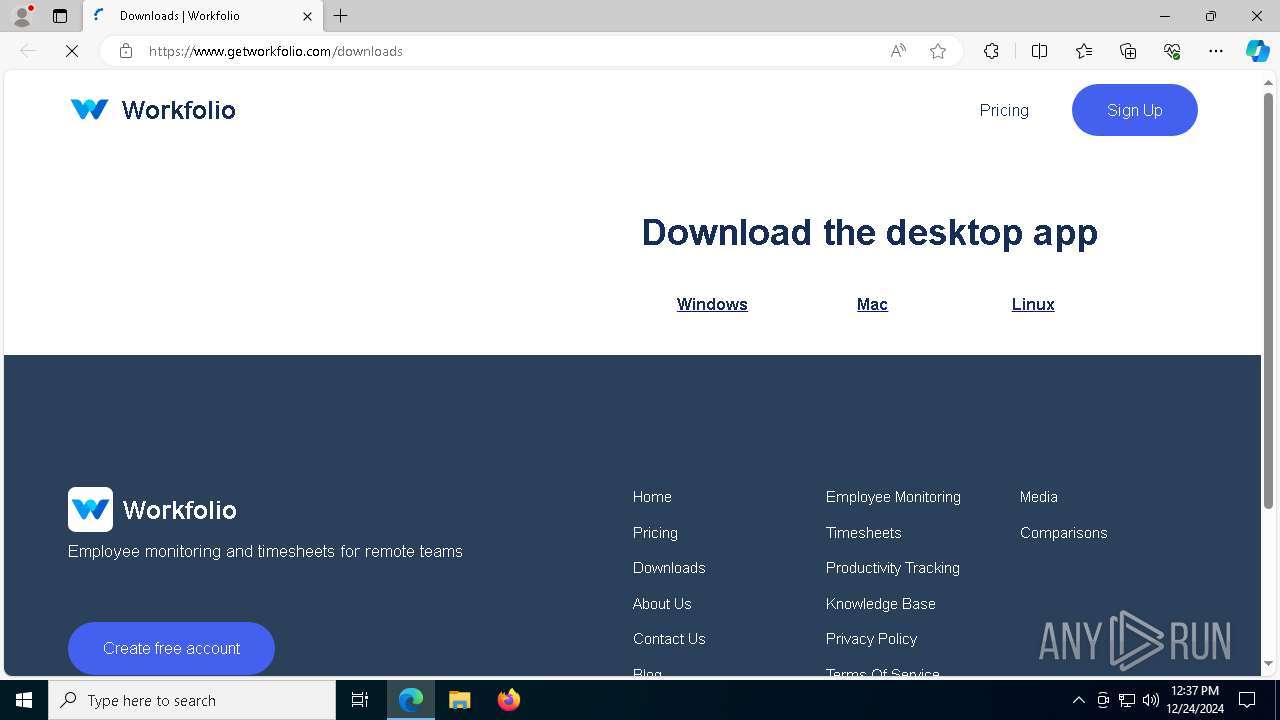Open Browser essentials icon
This screenshot has width=1280, height=720.
tap(1172, 51)
